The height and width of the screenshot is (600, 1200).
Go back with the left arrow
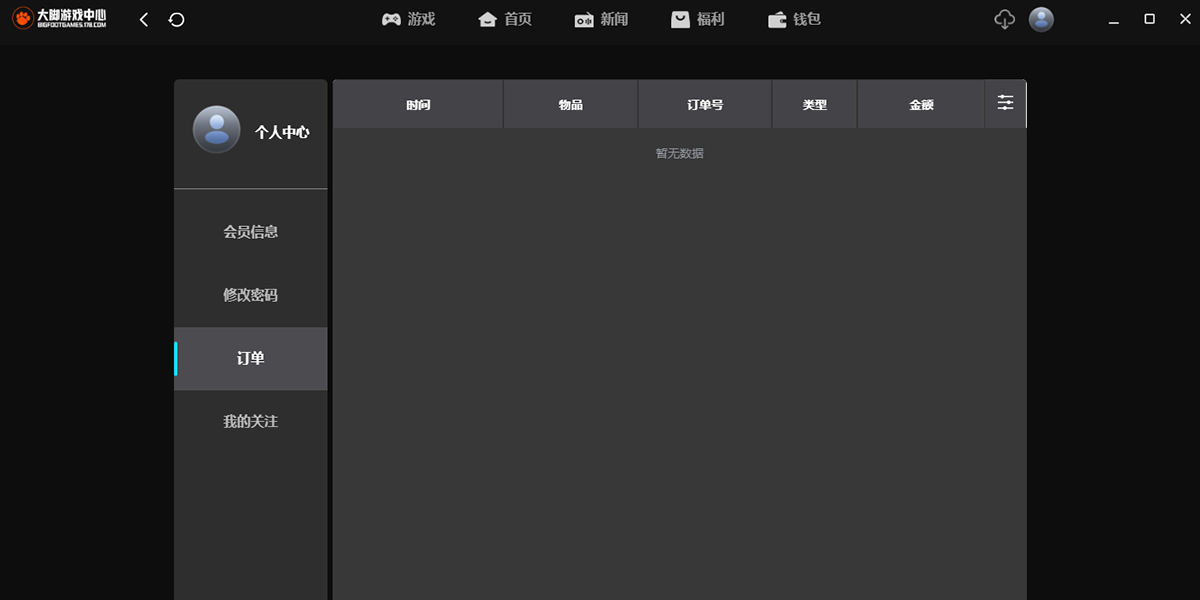pos(144,19)
